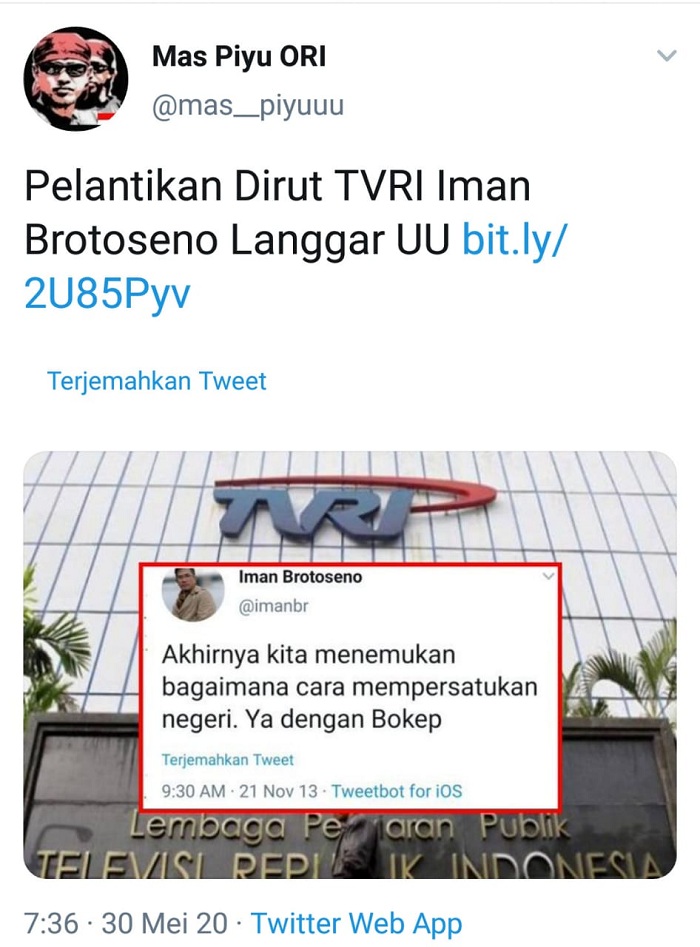Open Mas Piyu ORI profile avatar
Screen dimensions: 700x947
(x=75, y=79)
